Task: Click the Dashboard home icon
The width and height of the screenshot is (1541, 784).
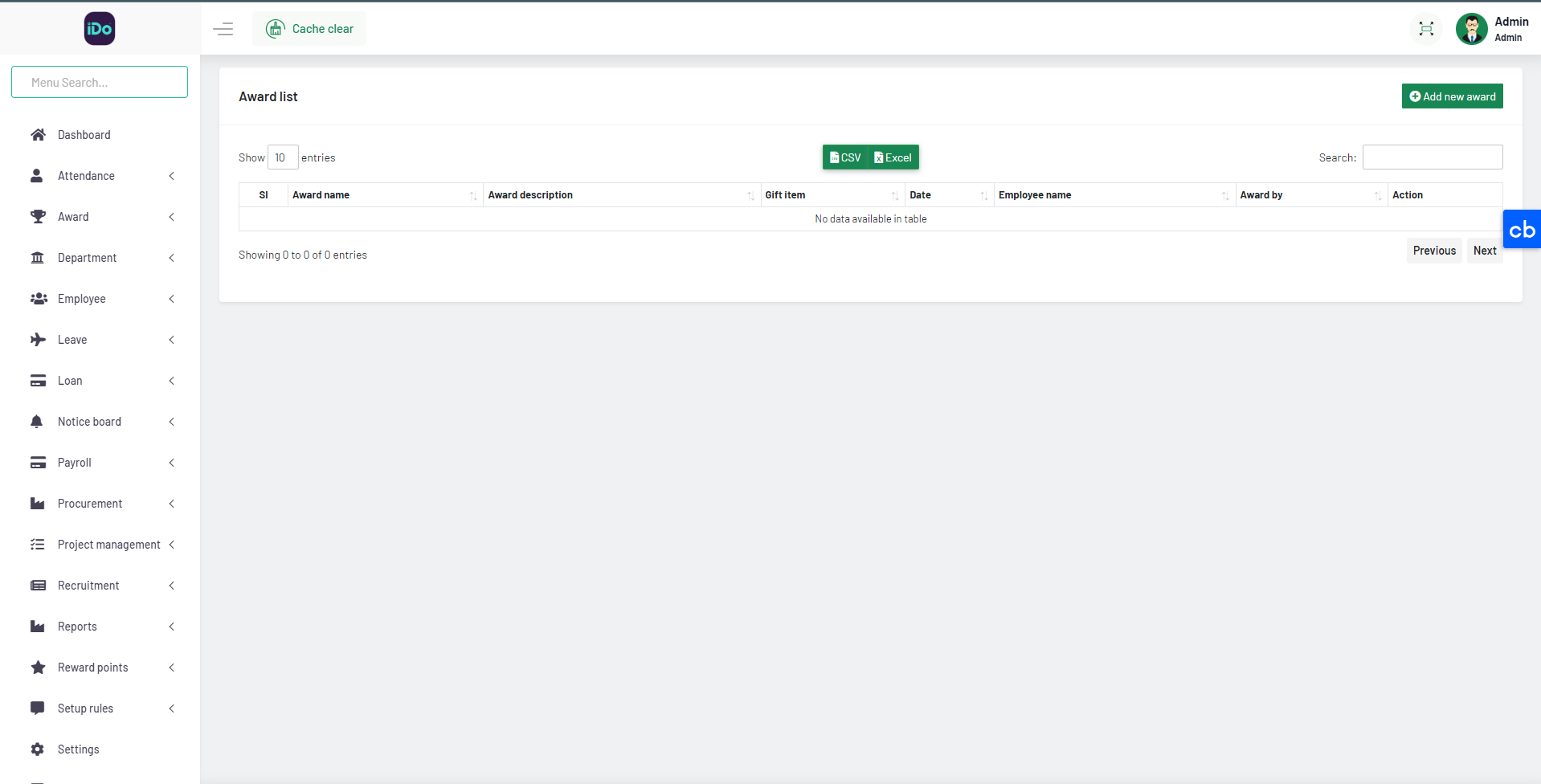Action: [38, 135]
